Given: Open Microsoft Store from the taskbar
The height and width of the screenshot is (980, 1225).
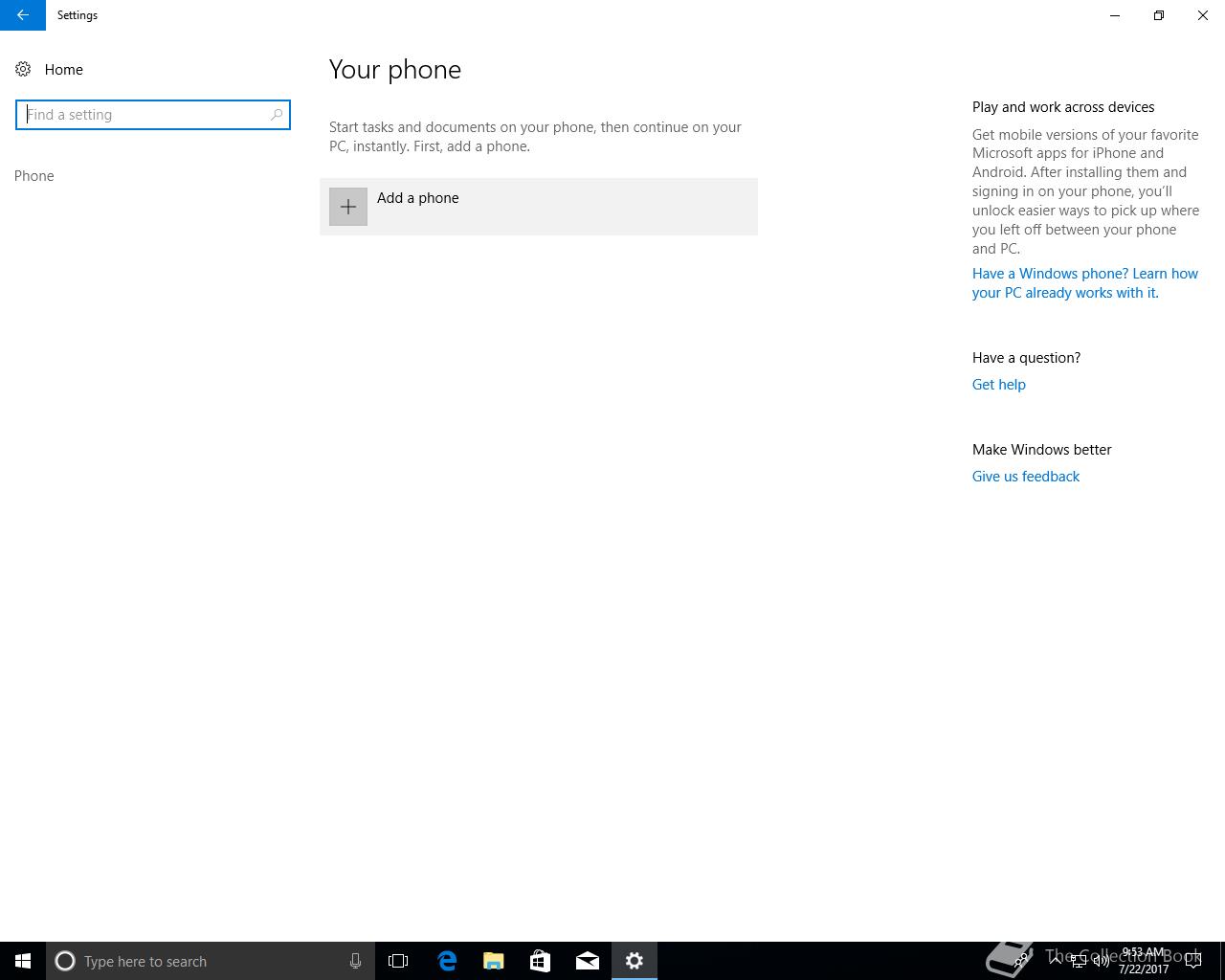Looking at the screenshot, I should click(x=540, y=961).
